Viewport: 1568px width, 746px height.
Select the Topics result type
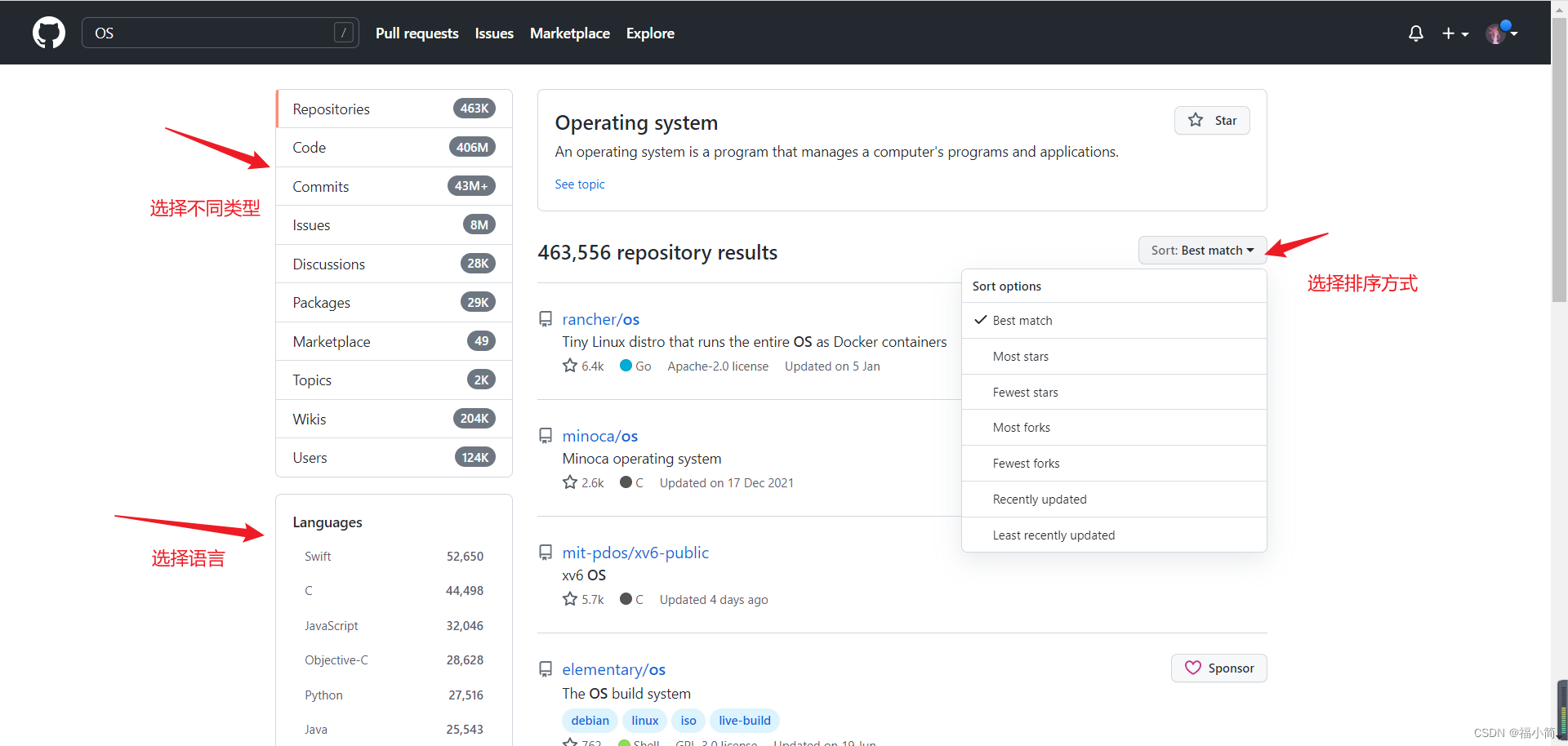394,380
